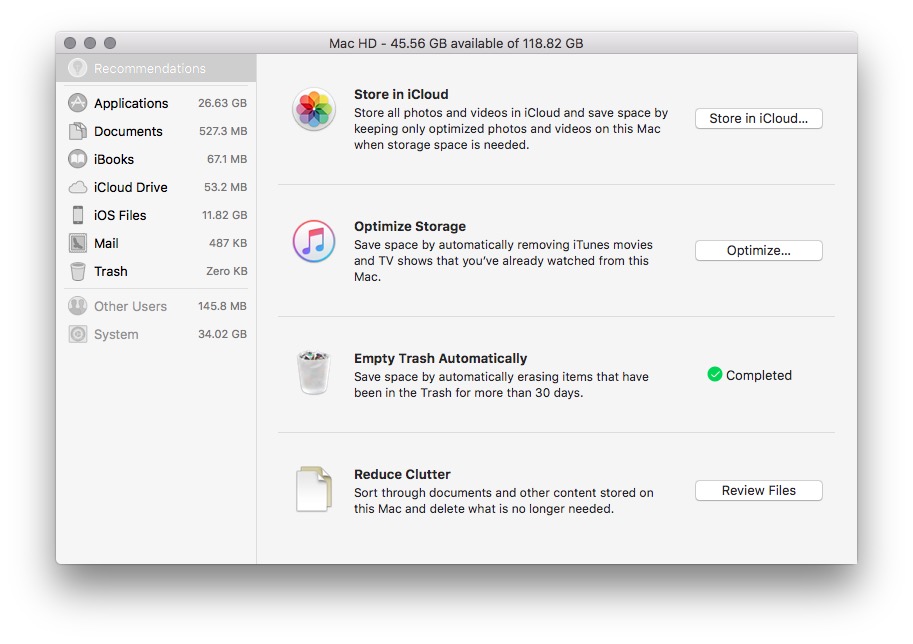Open the iBooks category label
This screenshot has height=644, width=913.
114,159
